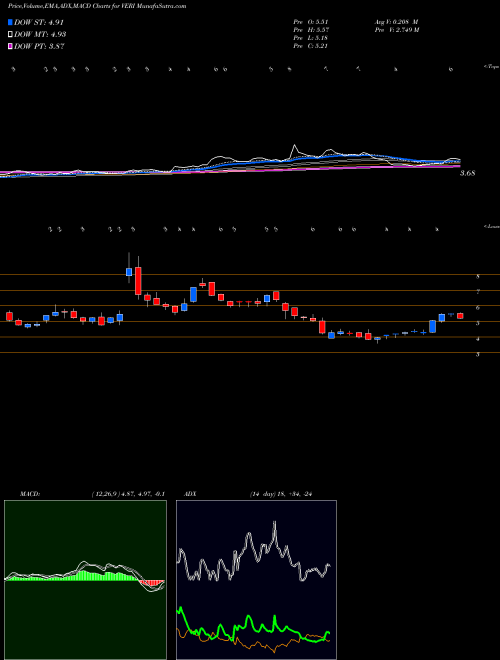Click the MACD (12,26,9) parameter values
The height and width of the screenshot is (660, 500).
[128, 494]
